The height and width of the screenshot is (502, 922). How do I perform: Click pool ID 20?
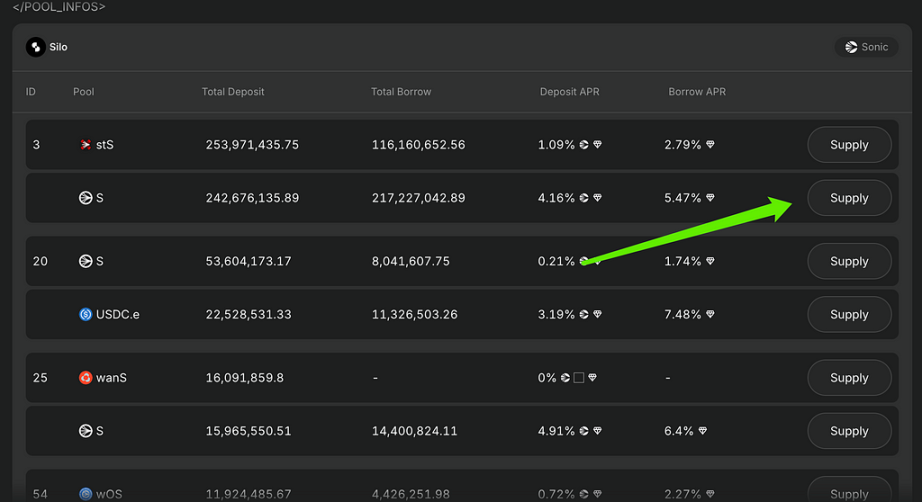(40, 261)
